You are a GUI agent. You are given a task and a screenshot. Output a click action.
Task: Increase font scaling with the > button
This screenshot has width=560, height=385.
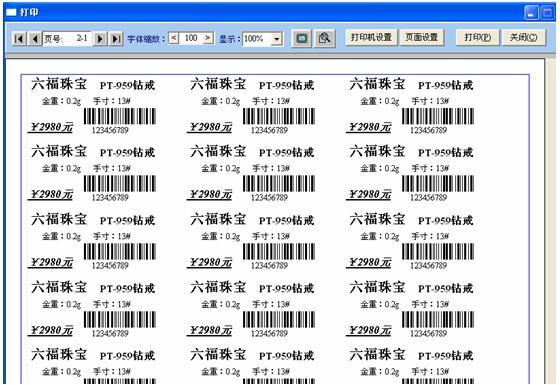tap(208, 38)
